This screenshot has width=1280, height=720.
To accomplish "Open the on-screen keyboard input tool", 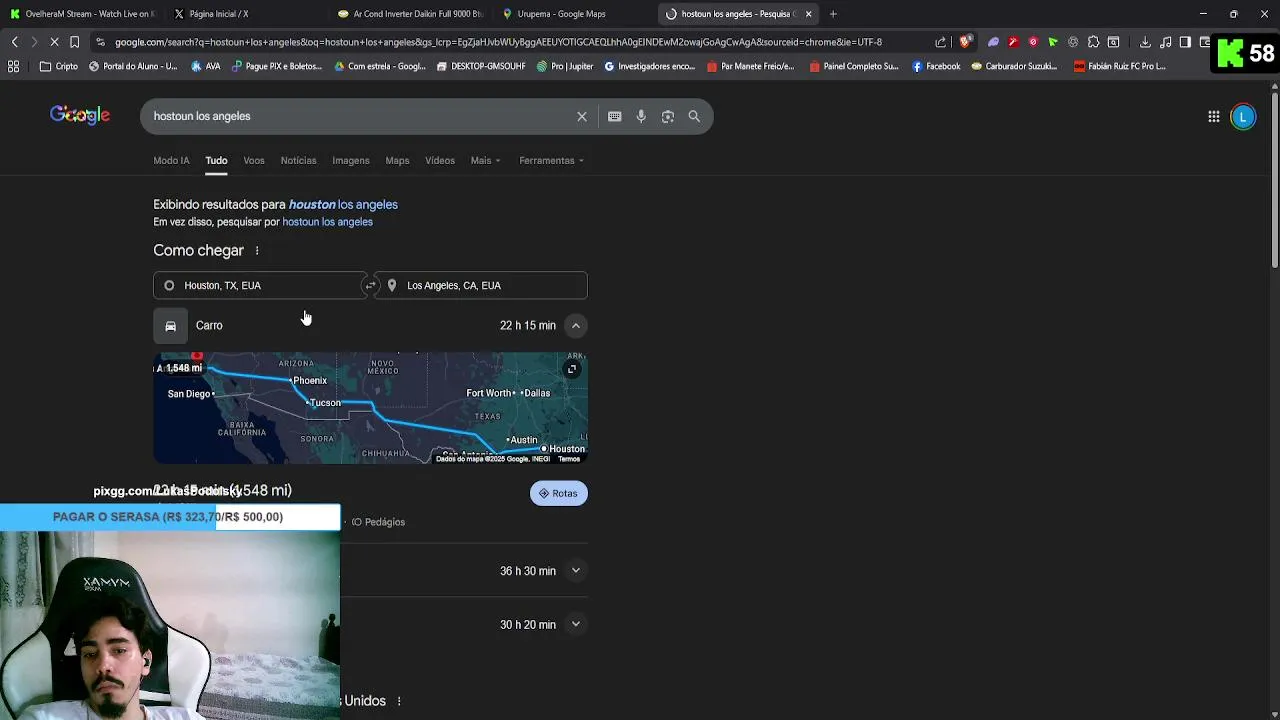I will pyautogui.click(x=615, y=116).
